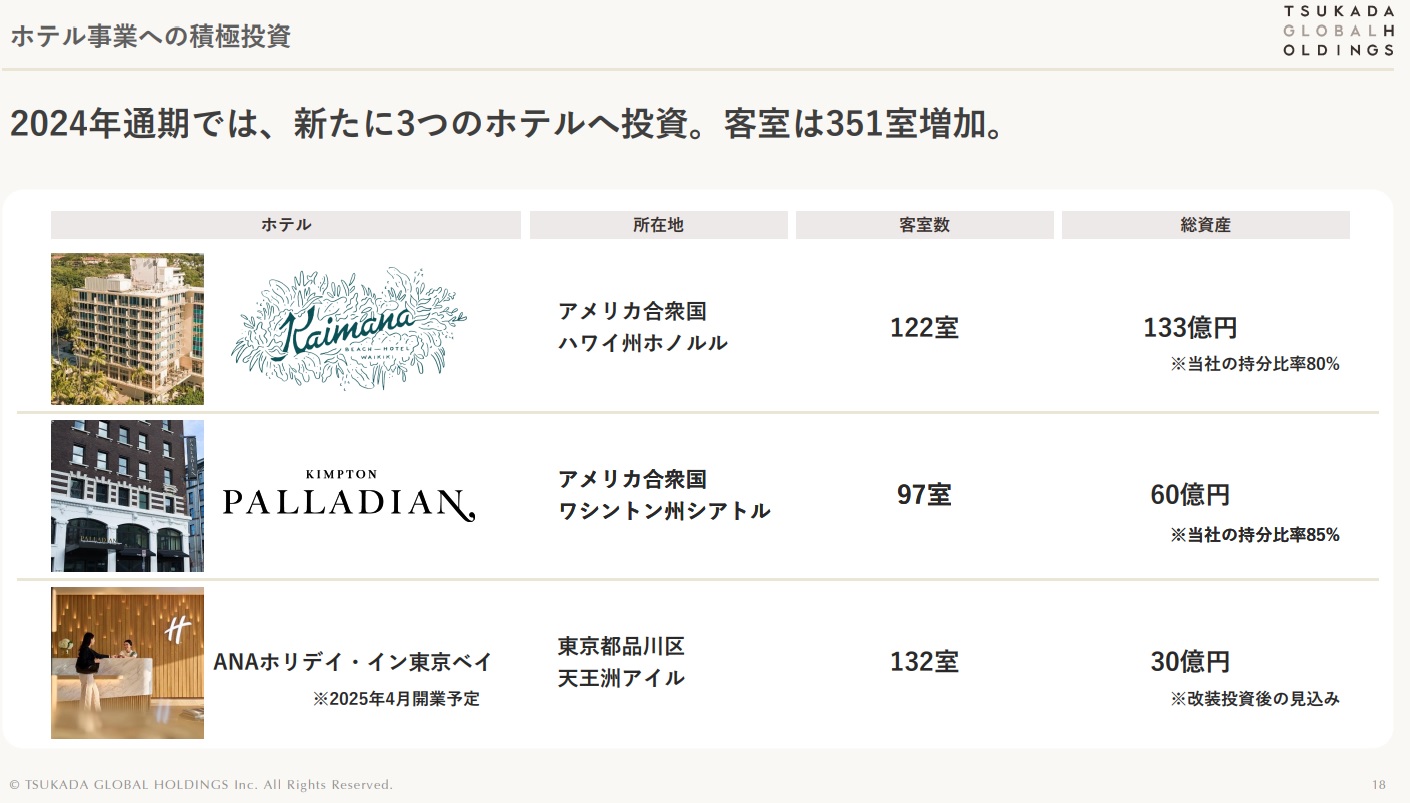This screenshot has width=1410, height=803.
Task: Select the 客室数 column header
Action: tap(925, 225)
